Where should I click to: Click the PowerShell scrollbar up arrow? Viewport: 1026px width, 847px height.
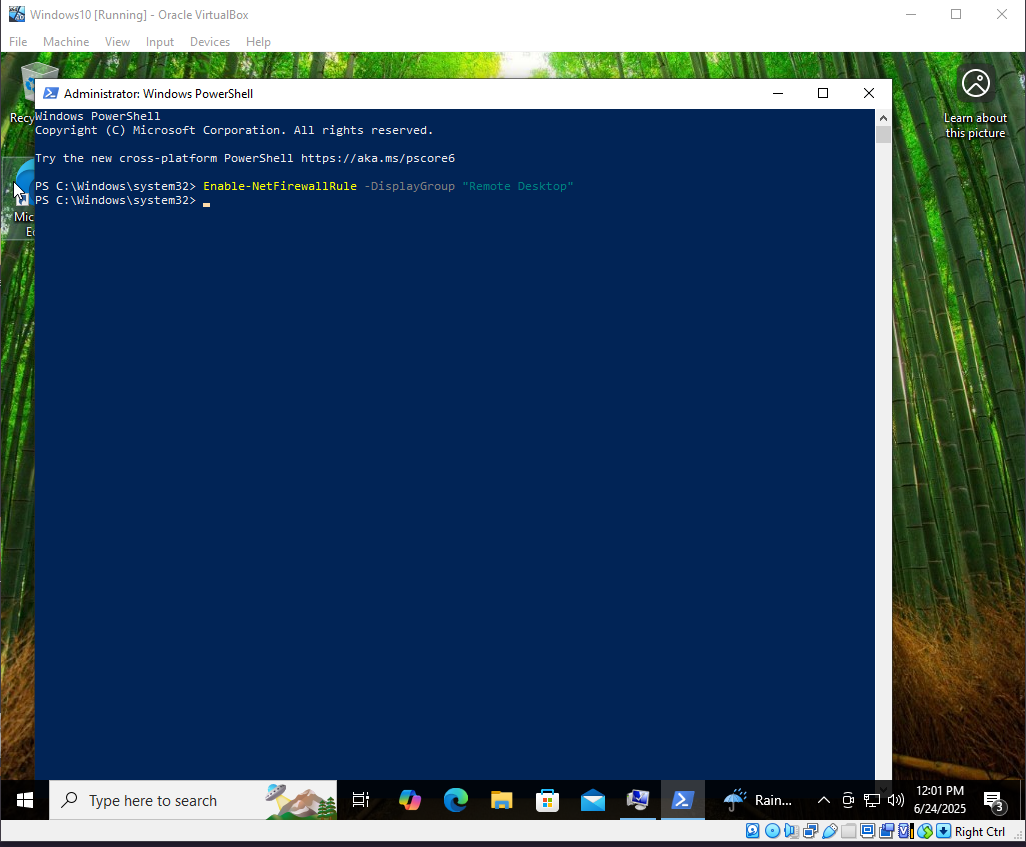pos(883,118)
